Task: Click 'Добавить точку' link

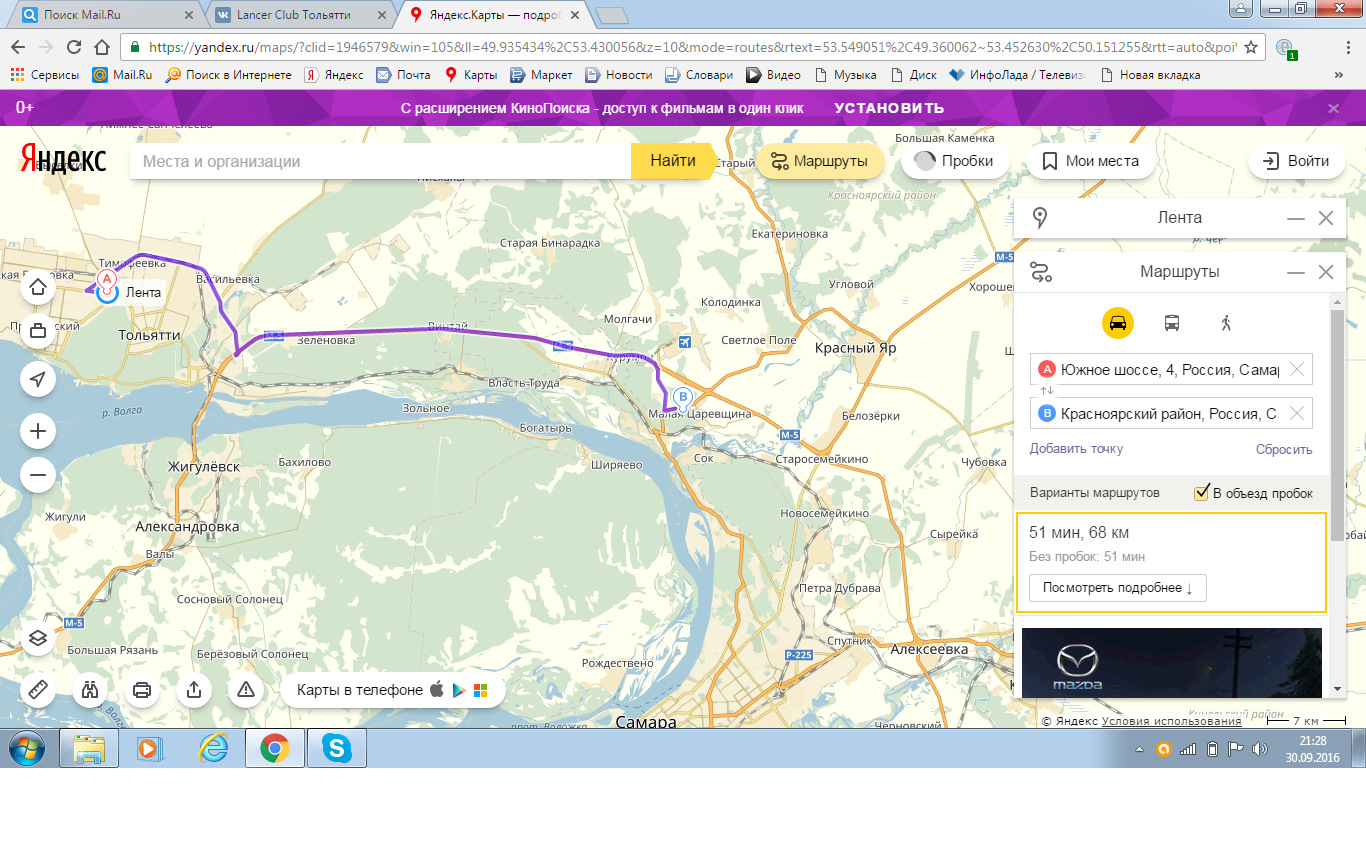Action: pyautogui.click(x=1076, y=449)
